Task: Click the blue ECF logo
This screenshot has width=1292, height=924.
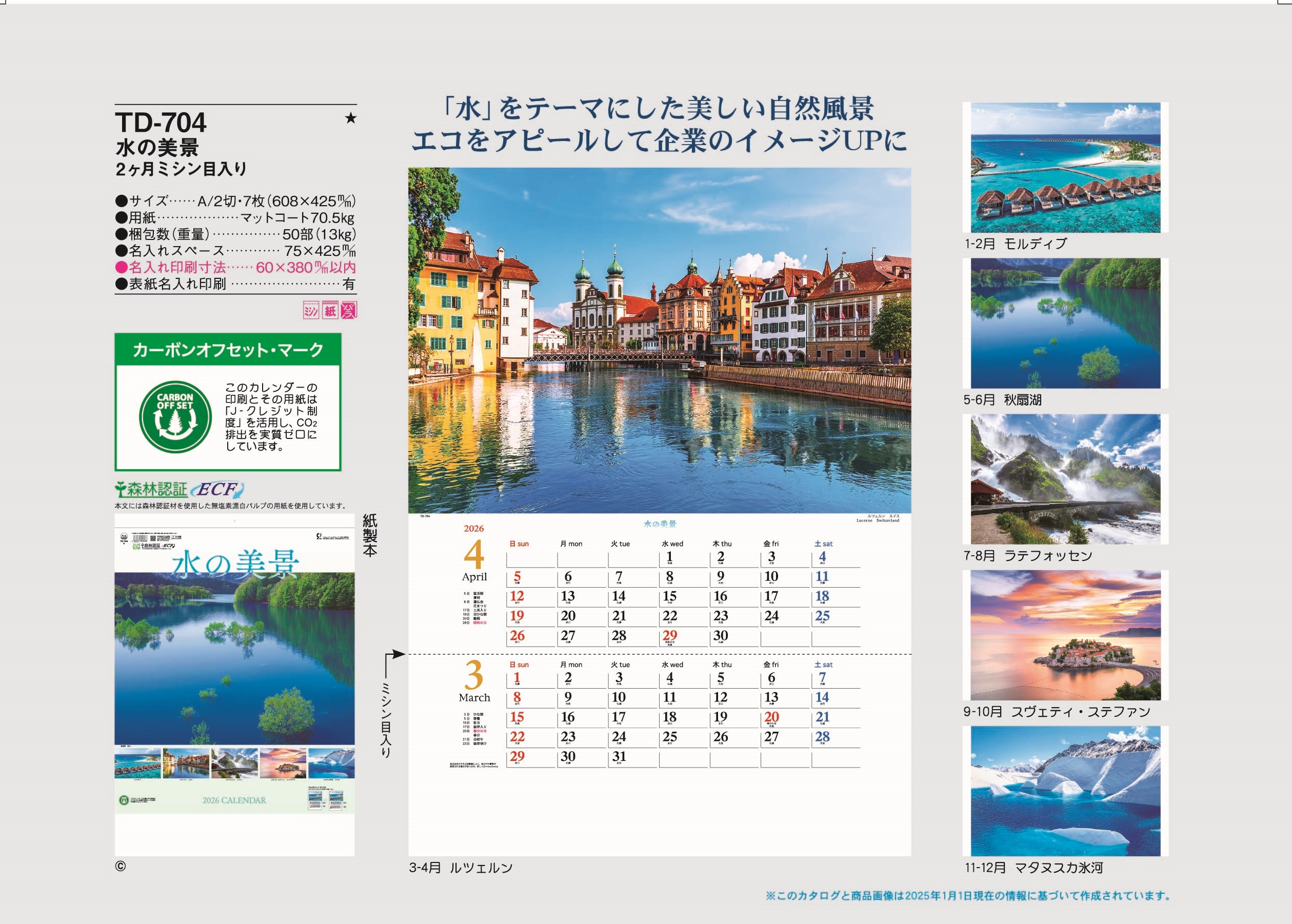Action: tap(217, 489)
